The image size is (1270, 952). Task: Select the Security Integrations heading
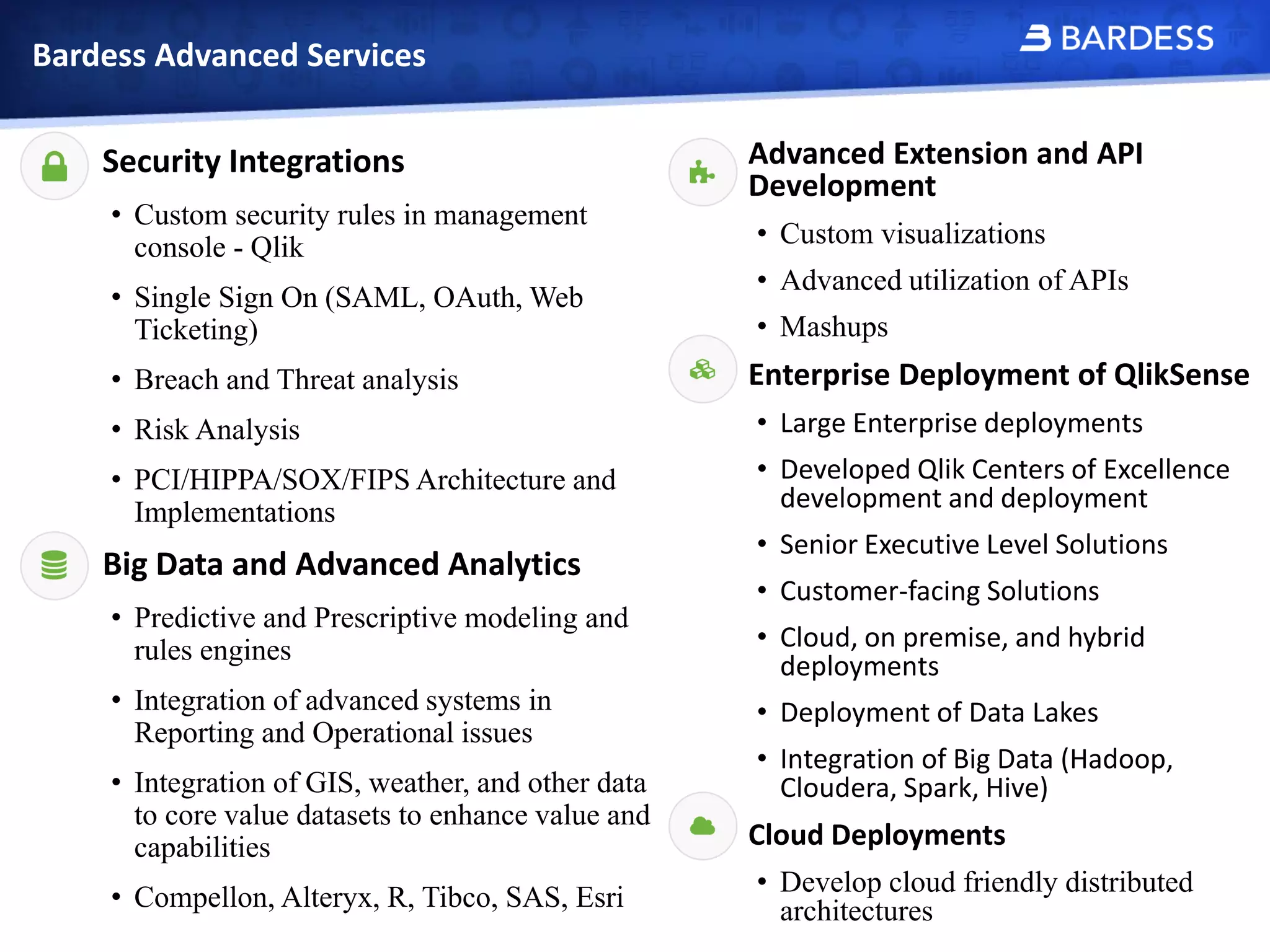click(x=253, y=162)
